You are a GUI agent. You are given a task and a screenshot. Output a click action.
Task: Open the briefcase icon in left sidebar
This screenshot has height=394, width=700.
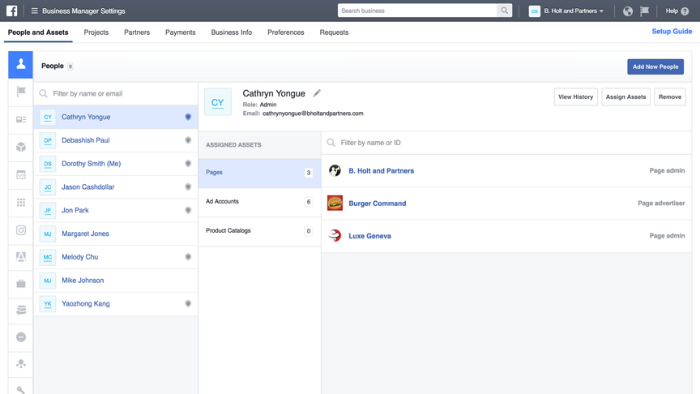click(x=21, y=283)
